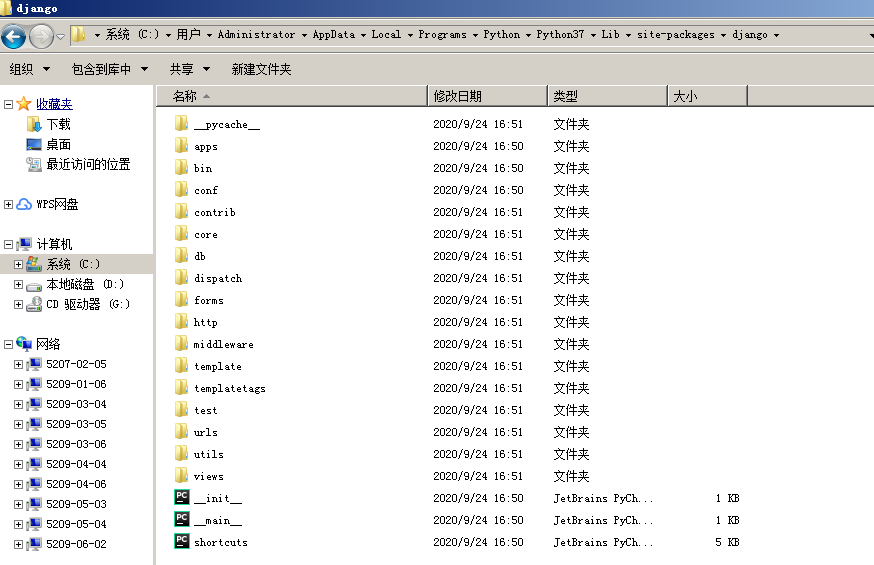Click the core folder icon
The height and width of the screenshot is (565, 874).
(181, 234)
